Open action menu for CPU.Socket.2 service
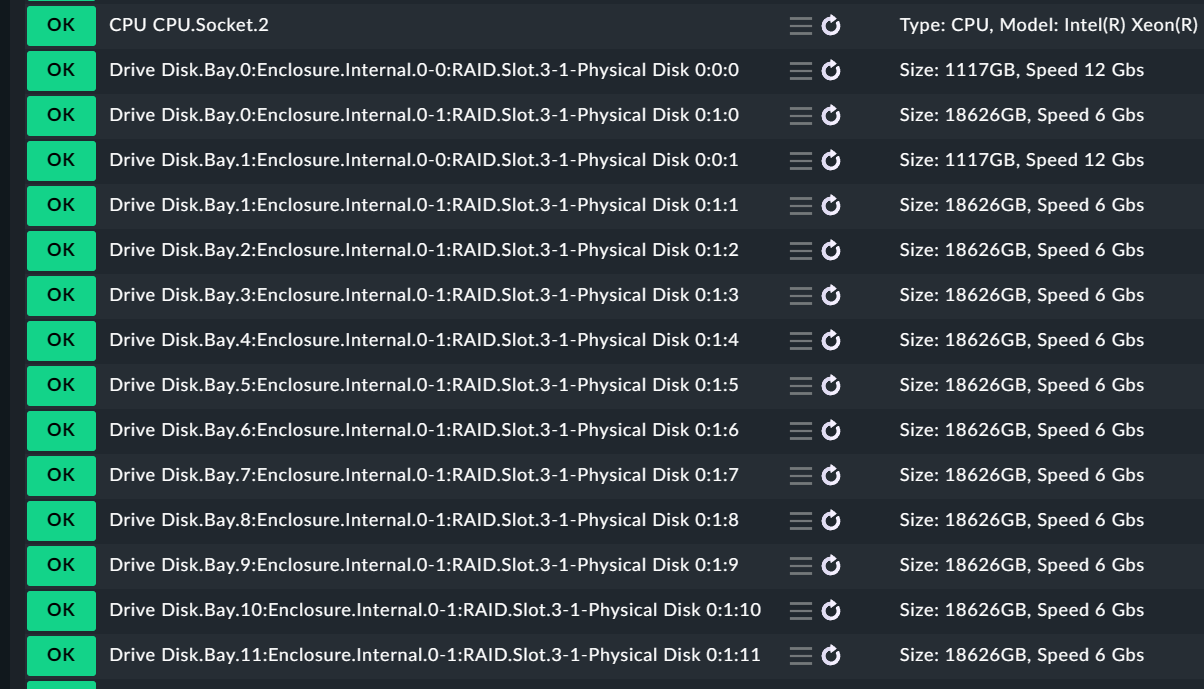 pyautogui.click(x=800, y=26)
